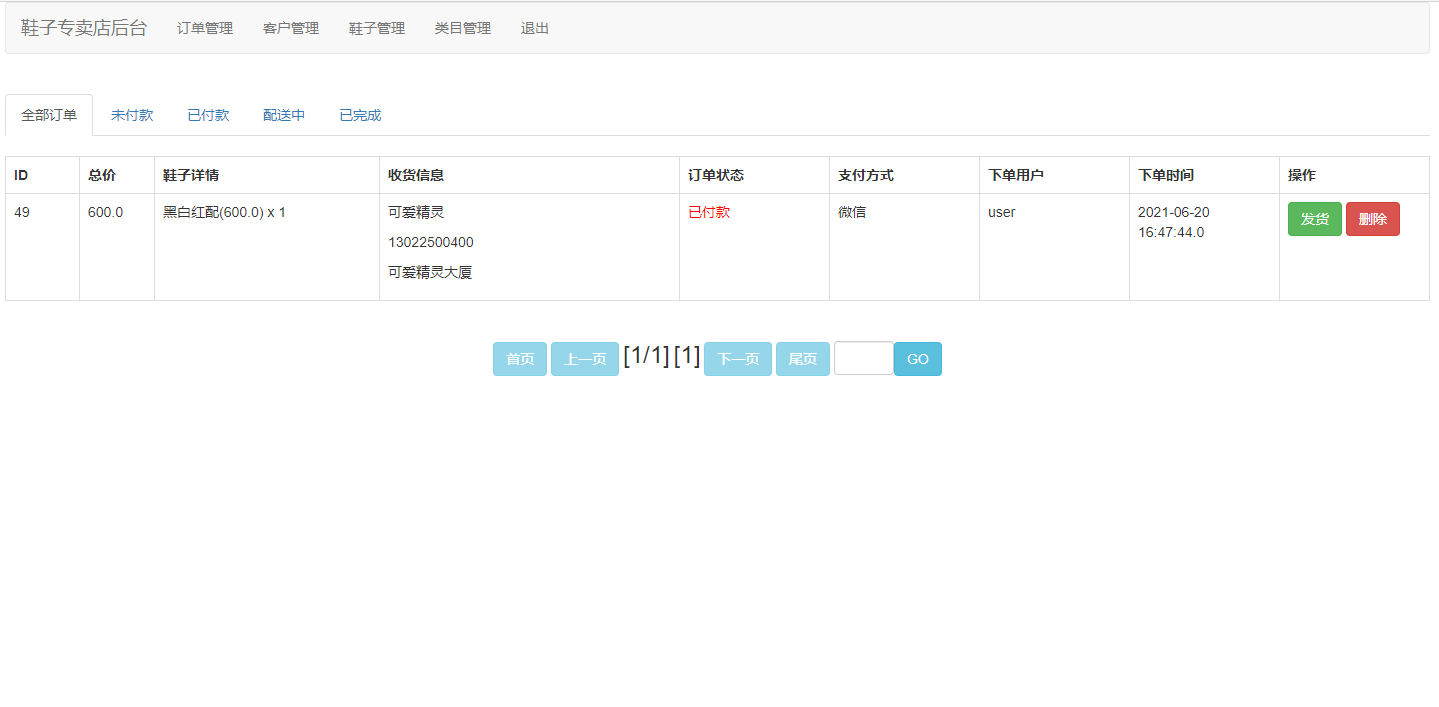Switch to the 未付款 tab
Viewport: 1439px width, 707px height.
point(132,115)
